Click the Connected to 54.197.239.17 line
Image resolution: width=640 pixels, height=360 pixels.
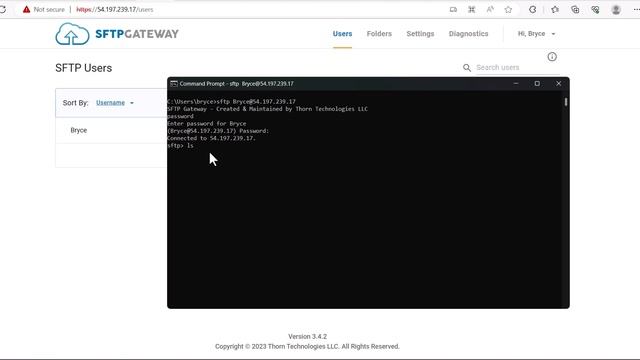pyautogui.click(x=211, y=138)
